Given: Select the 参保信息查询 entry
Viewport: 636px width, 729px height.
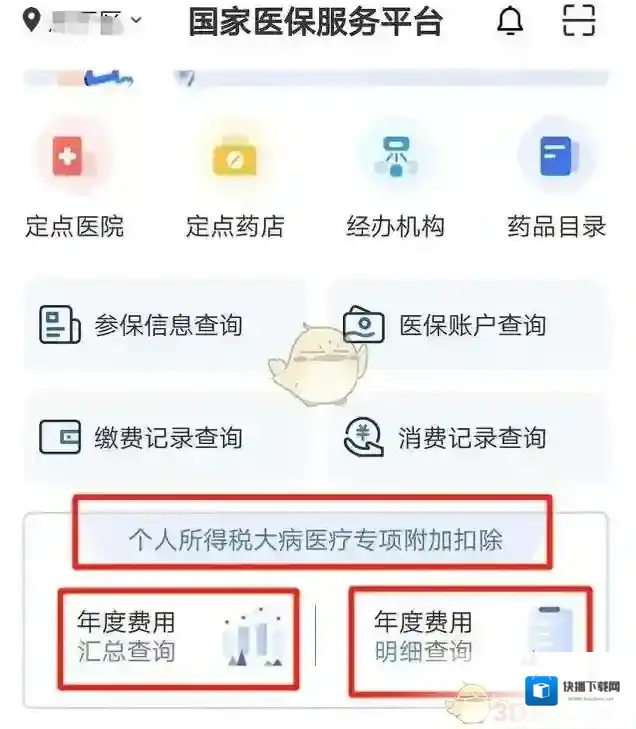Looking at the screenshot, I should (x=165, y=325).
